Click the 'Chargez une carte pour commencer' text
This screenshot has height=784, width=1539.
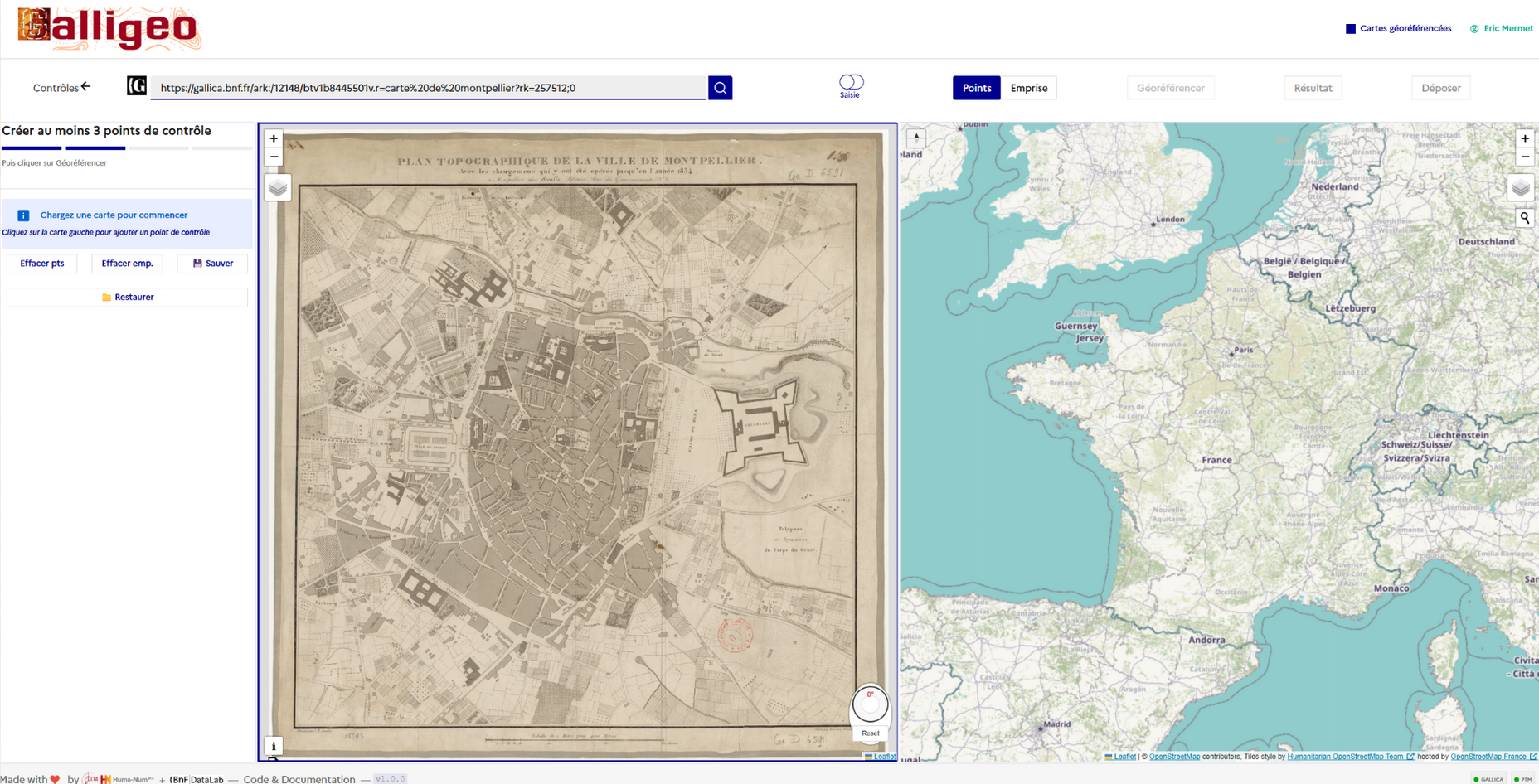click(x=114, y=215)
